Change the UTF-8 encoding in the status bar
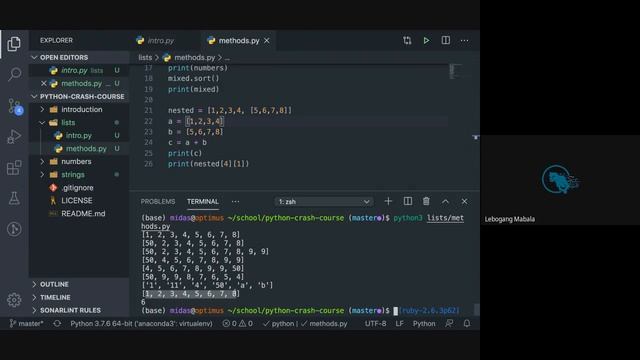This screenshot has width=640, height=360. point(375,323)
